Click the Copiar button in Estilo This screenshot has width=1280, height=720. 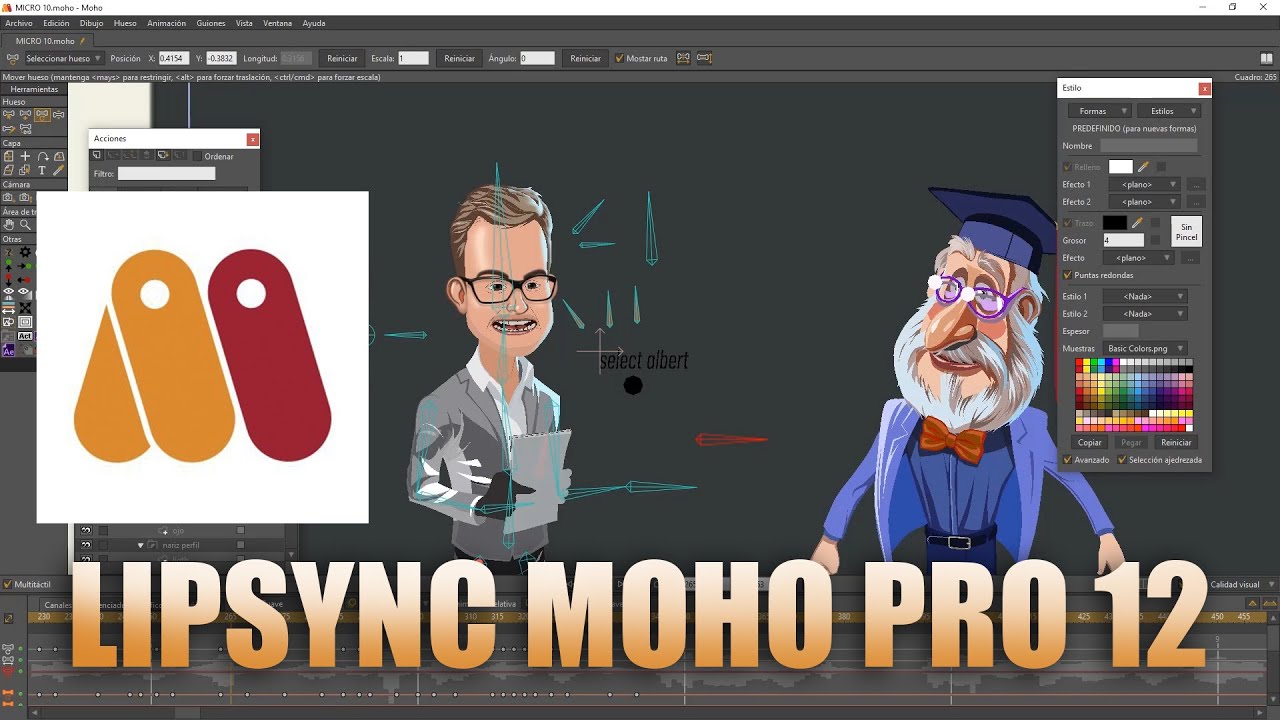point(1089,442)
